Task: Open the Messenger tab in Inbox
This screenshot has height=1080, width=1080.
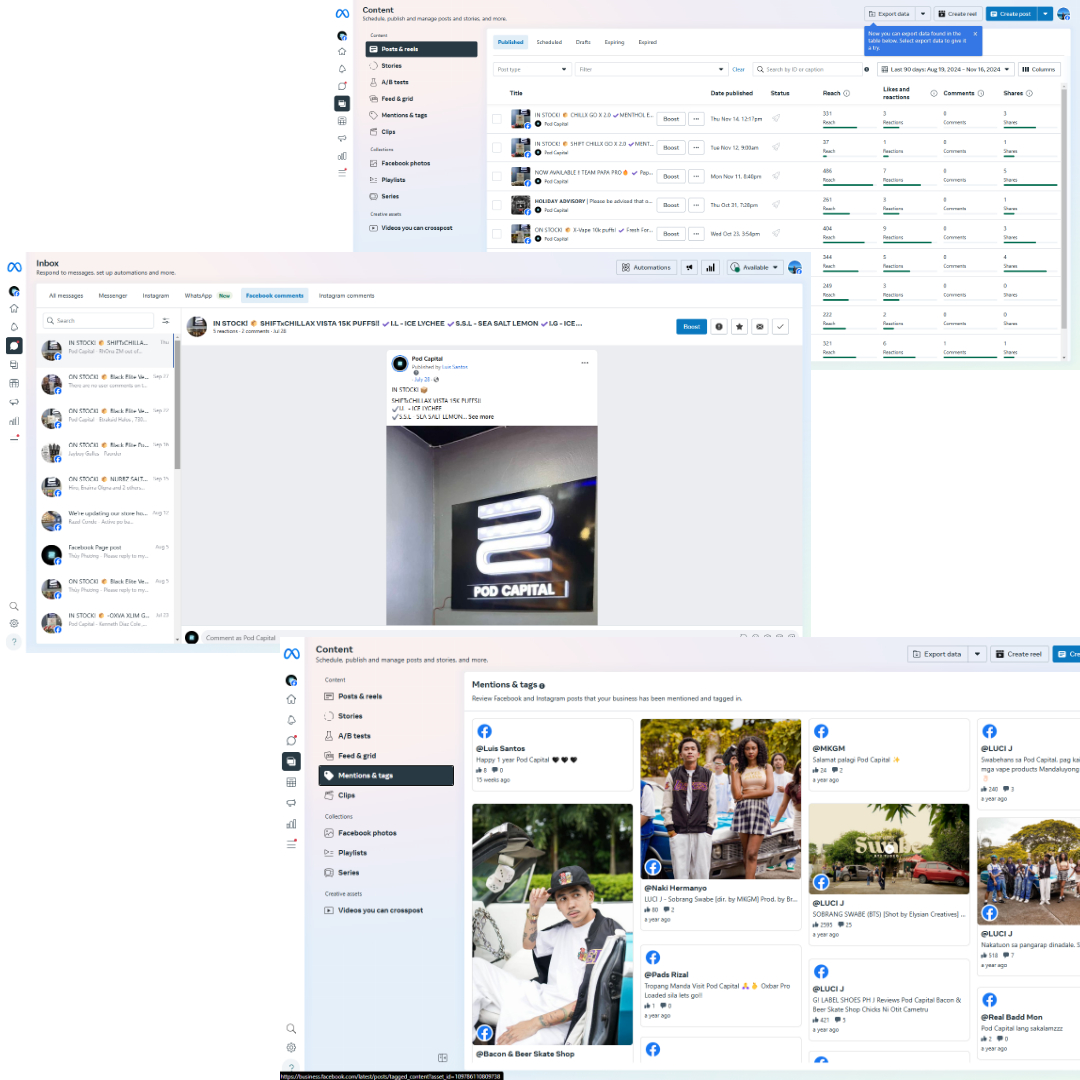Action: [x=113, y=296]
